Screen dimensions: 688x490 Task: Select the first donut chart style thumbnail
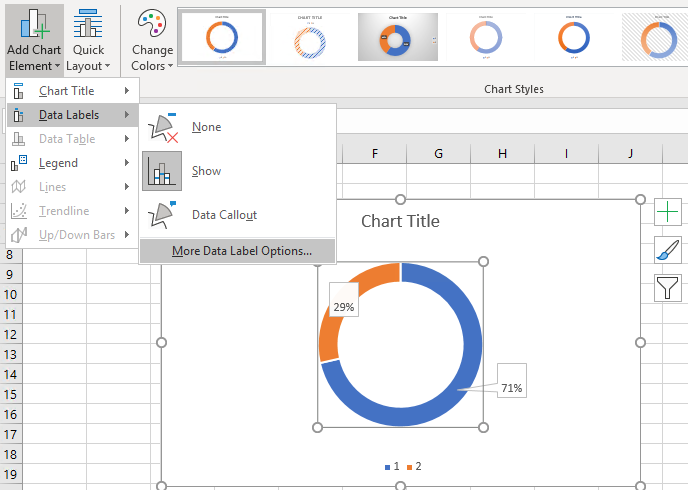tap(222, 37)
